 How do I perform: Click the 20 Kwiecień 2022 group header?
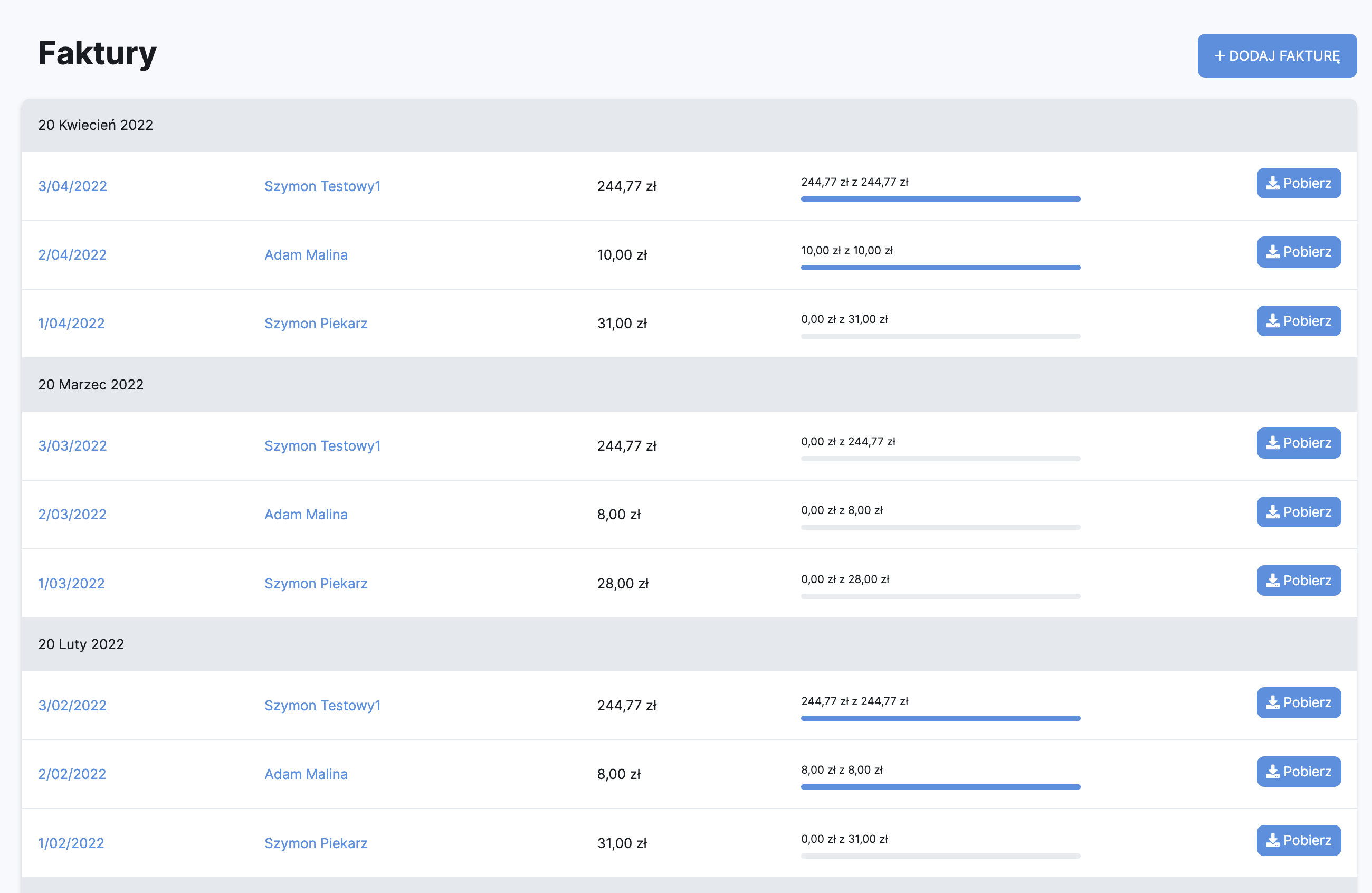(x=96, y=125)
